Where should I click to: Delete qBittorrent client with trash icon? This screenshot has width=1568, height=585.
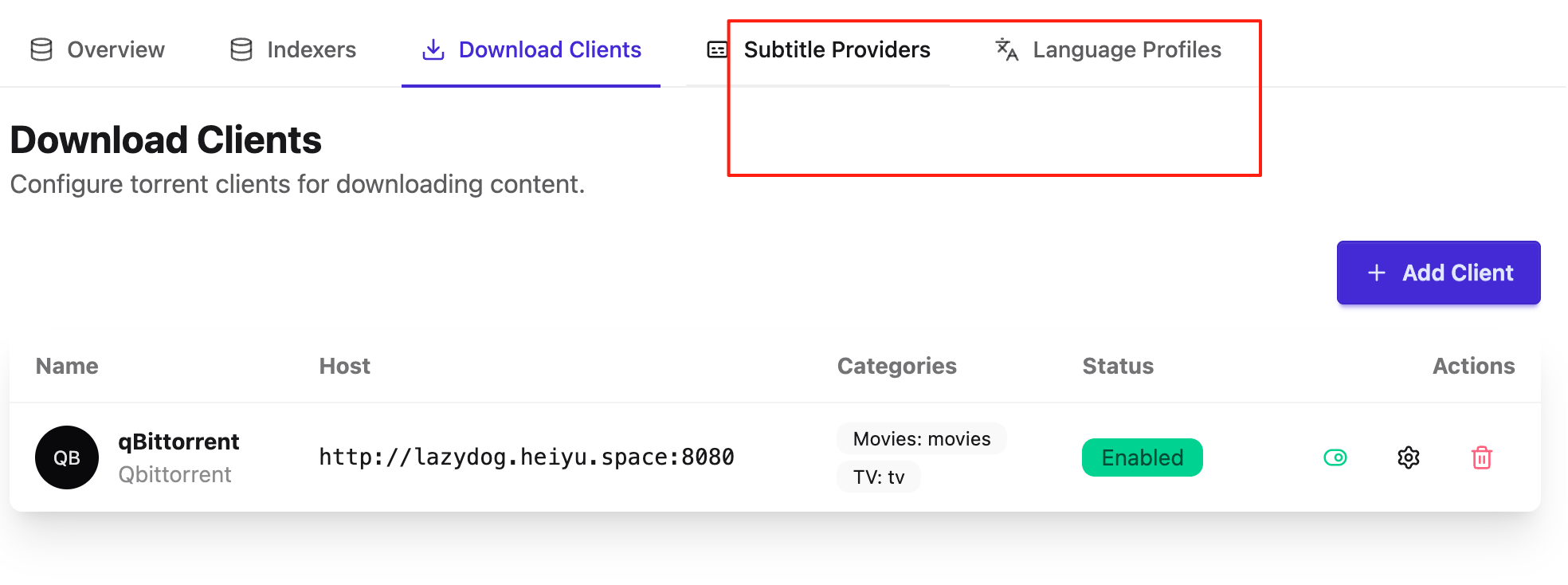click(1482, 457)
